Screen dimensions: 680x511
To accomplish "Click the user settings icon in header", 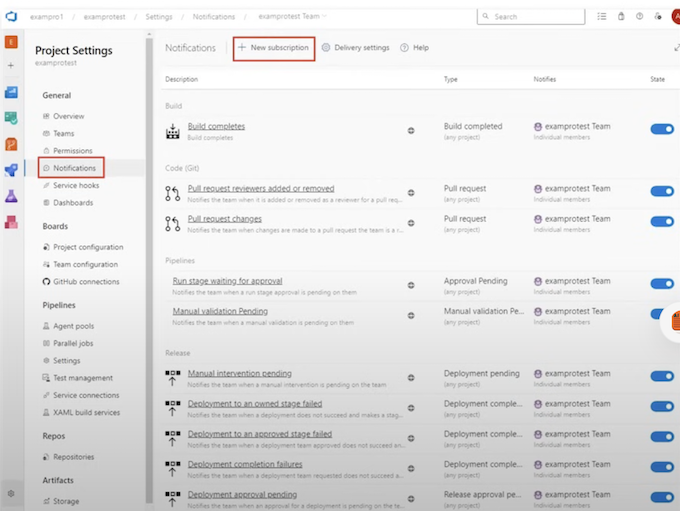I will pos(658,17).
